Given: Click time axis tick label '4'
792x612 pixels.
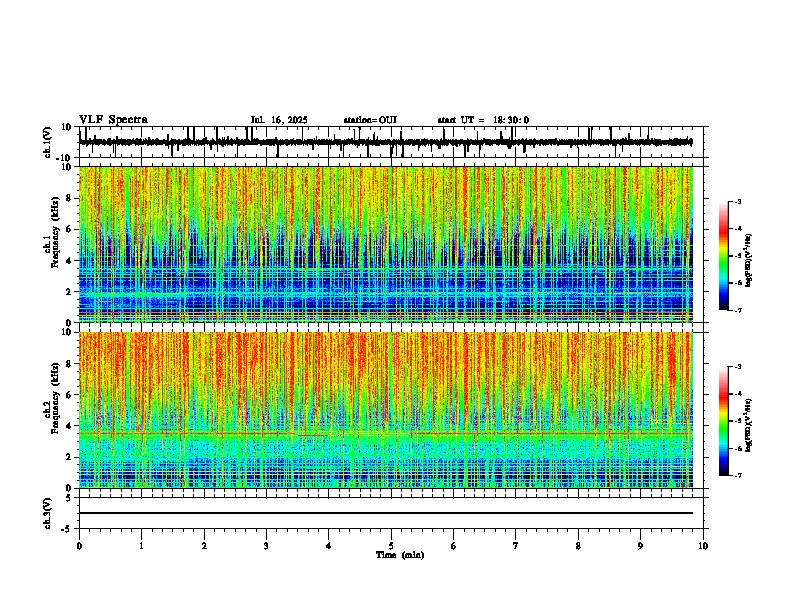Looking at the screenshot, I should [329, 546].
